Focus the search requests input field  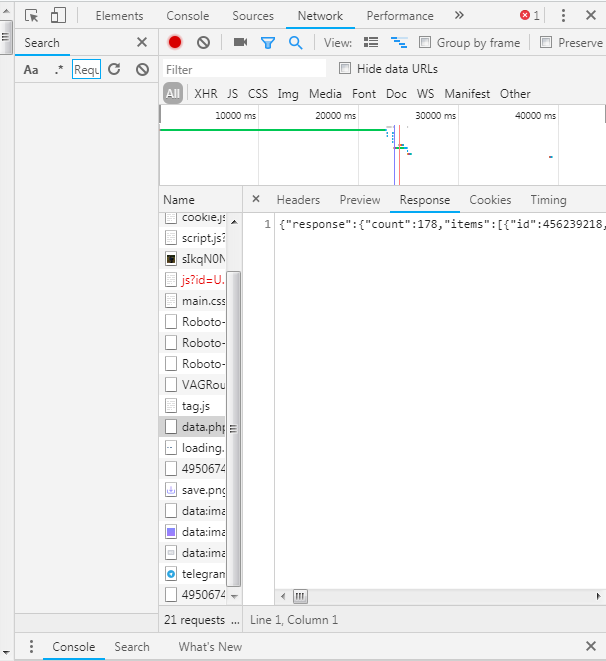tap(86, 70)
